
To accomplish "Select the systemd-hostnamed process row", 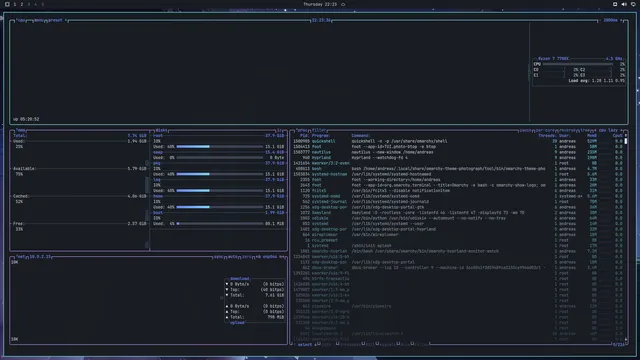I will [x=457, y=174].
